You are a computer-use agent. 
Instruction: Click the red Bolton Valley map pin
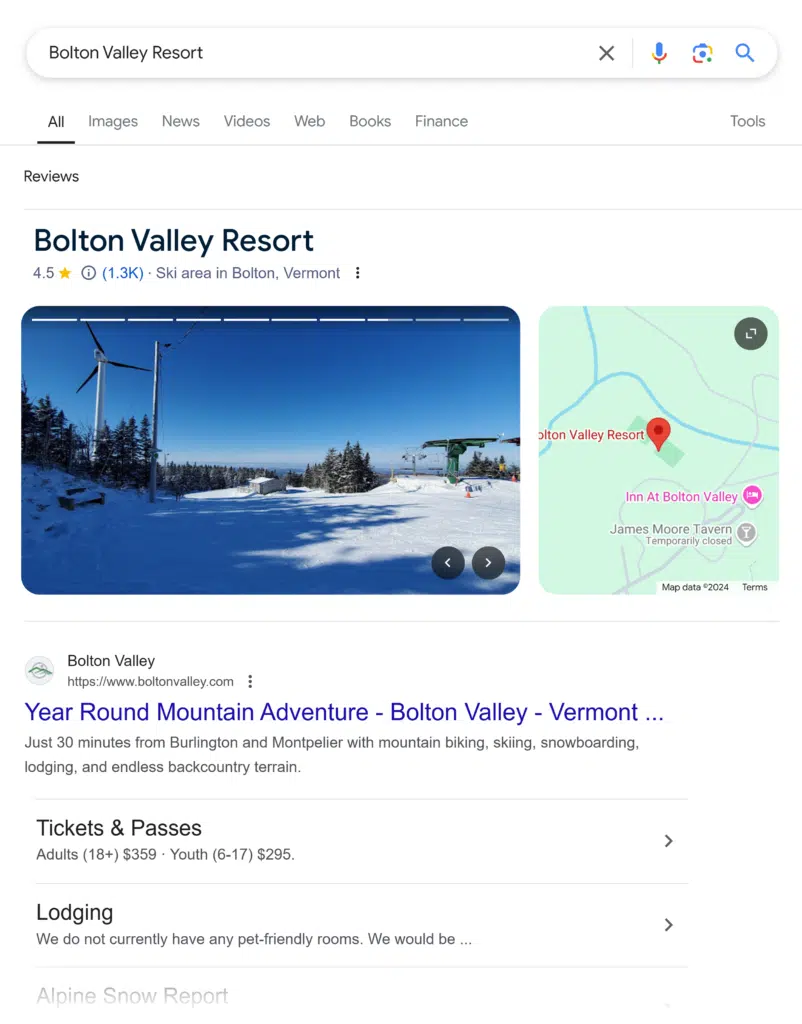(658, 433)
